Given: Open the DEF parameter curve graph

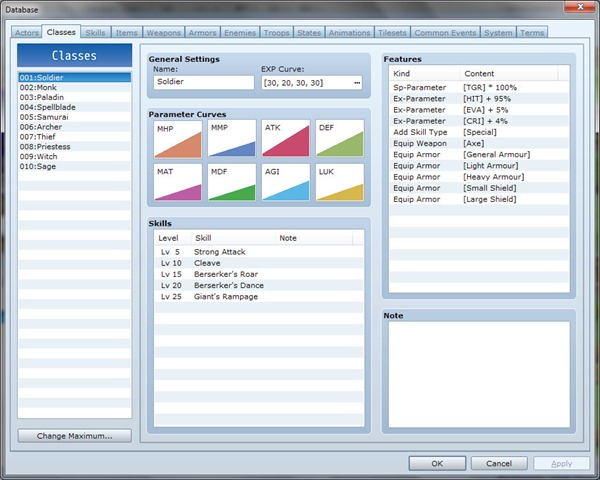Looking at the screenshot, I should [x=340, y=139].
